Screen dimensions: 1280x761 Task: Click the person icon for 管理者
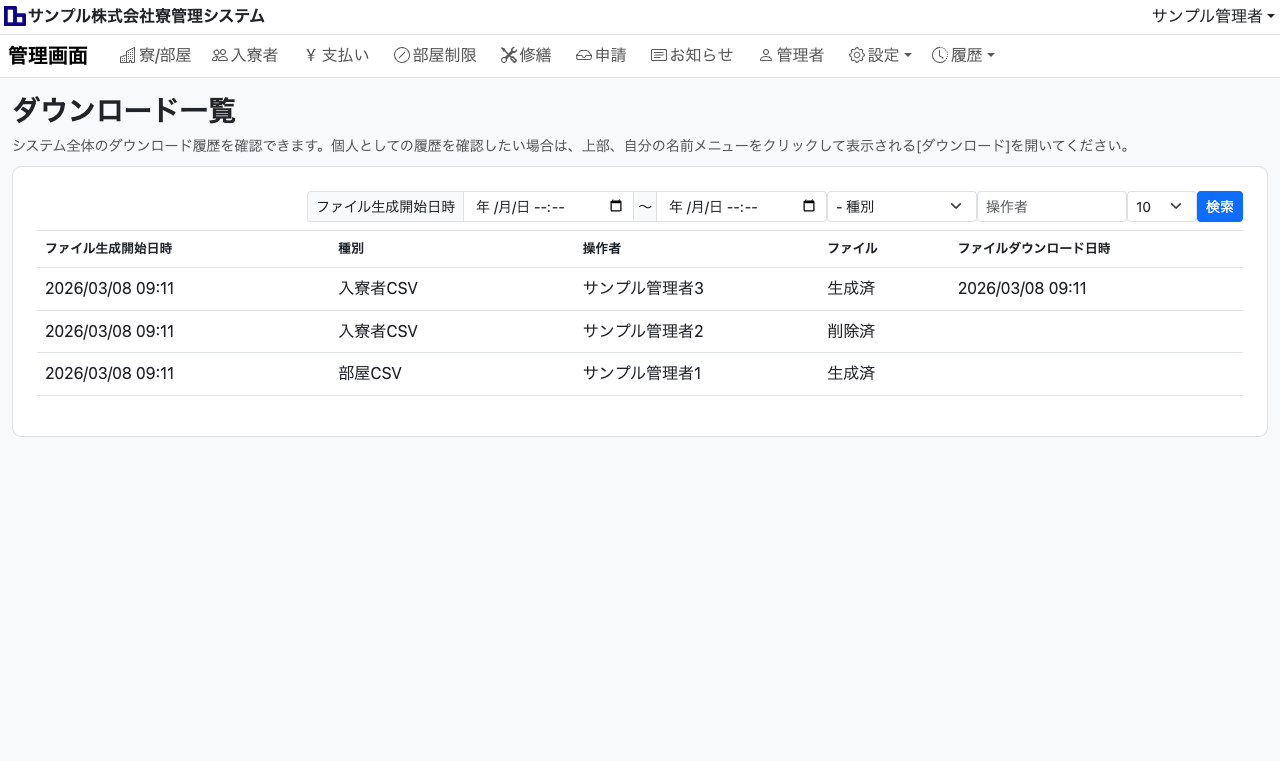pyautogui.click(x=766, y=56)
